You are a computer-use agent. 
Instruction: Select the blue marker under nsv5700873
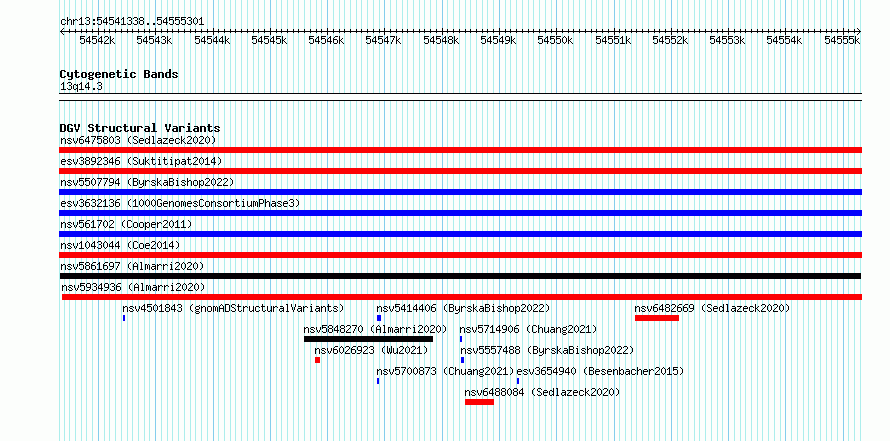[378, 381]
